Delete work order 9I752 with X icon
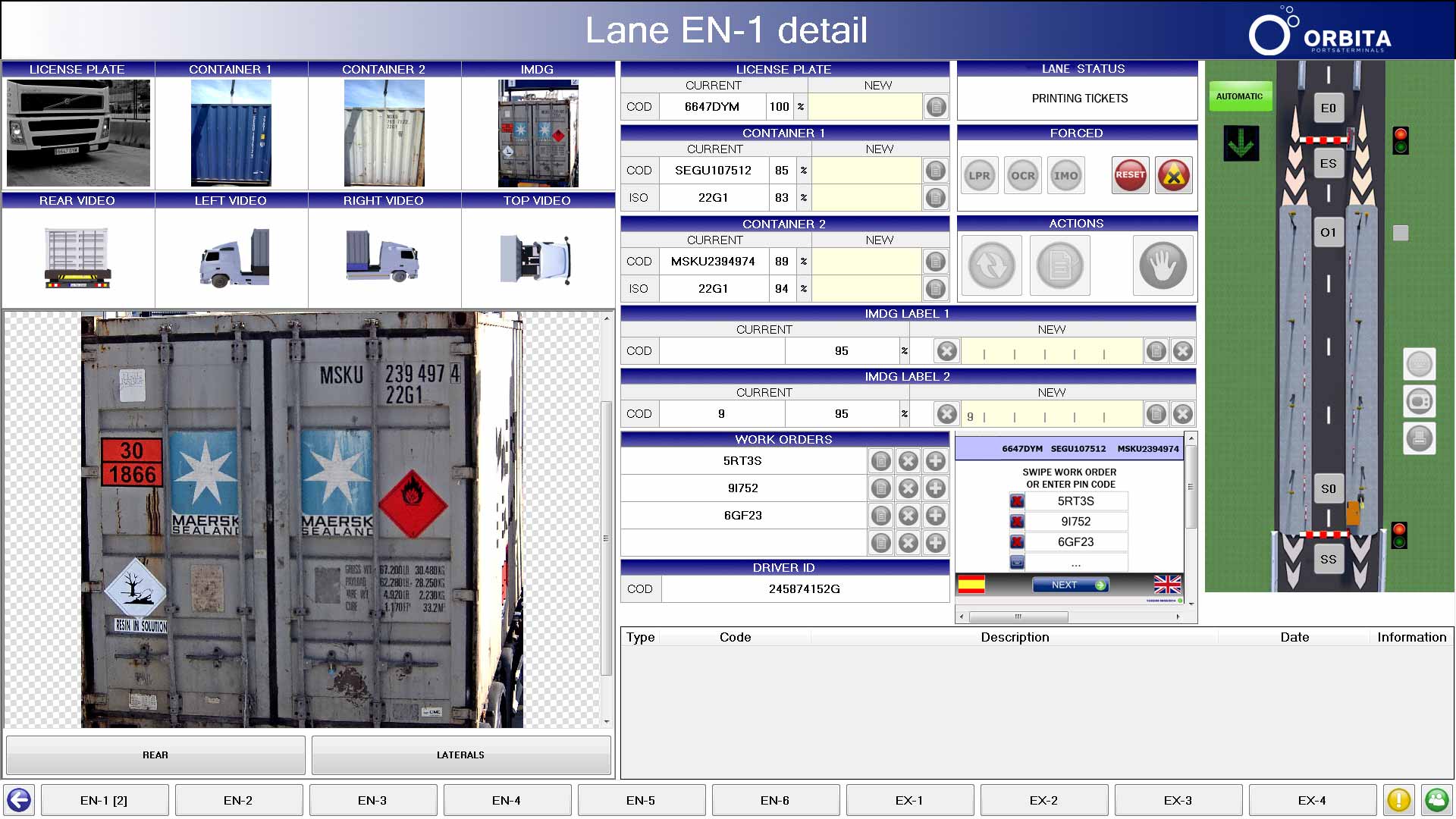Image resolution: width=1456 pixels, height=819 pixels. (908, 488)
